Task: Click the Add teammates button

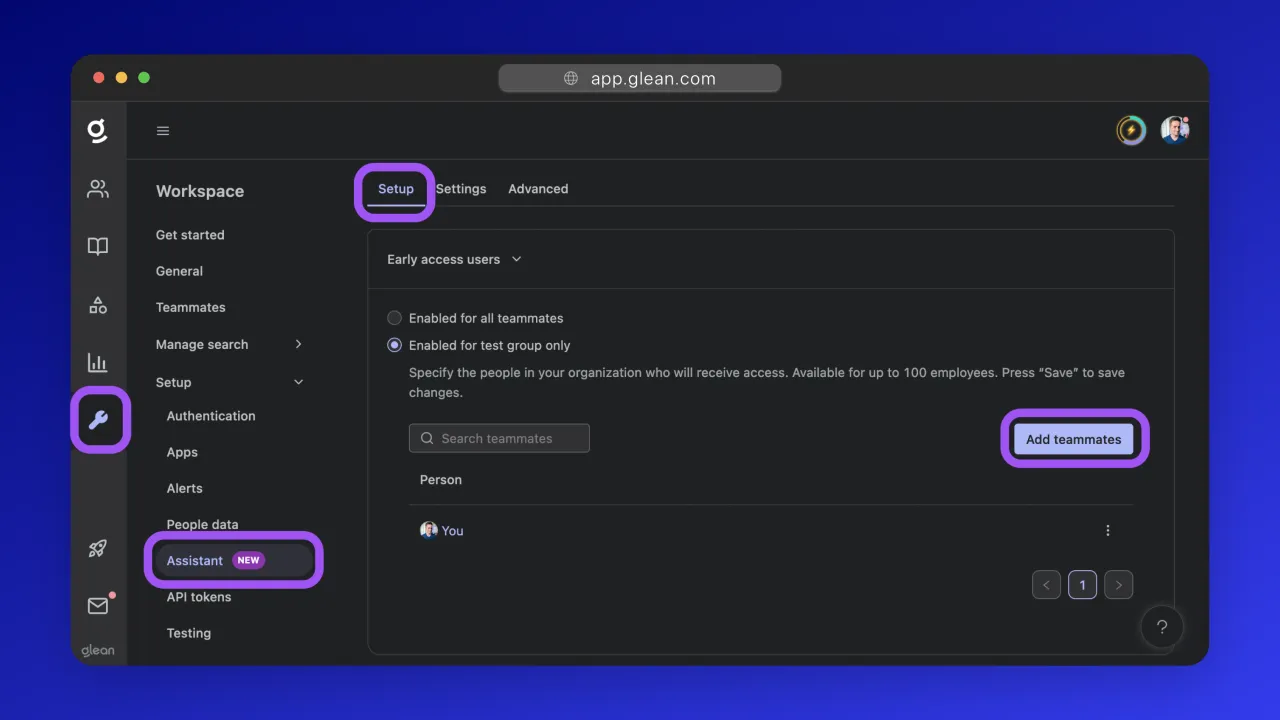Action: (x=1074, y=439)
